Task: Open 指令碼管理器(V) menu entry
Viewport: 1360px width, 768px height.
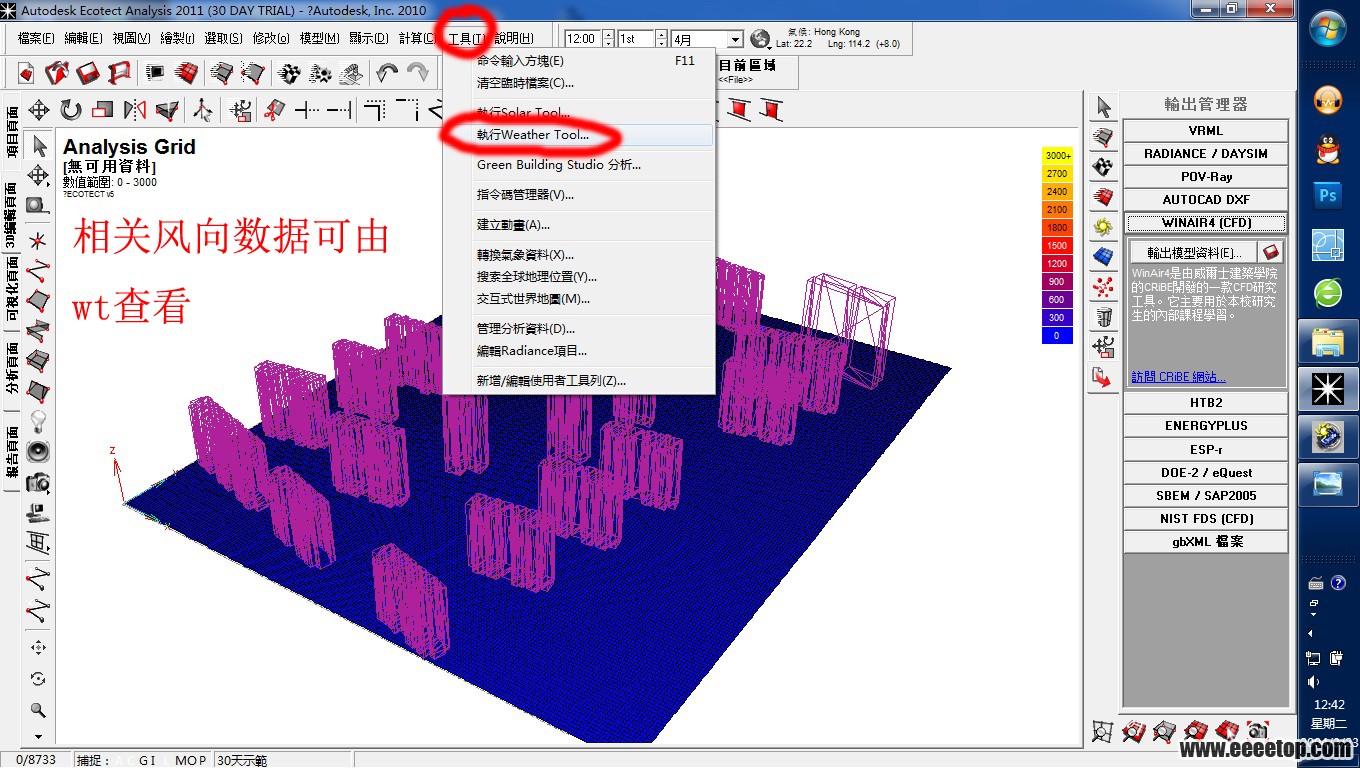Action: click(x=579, y=195)
